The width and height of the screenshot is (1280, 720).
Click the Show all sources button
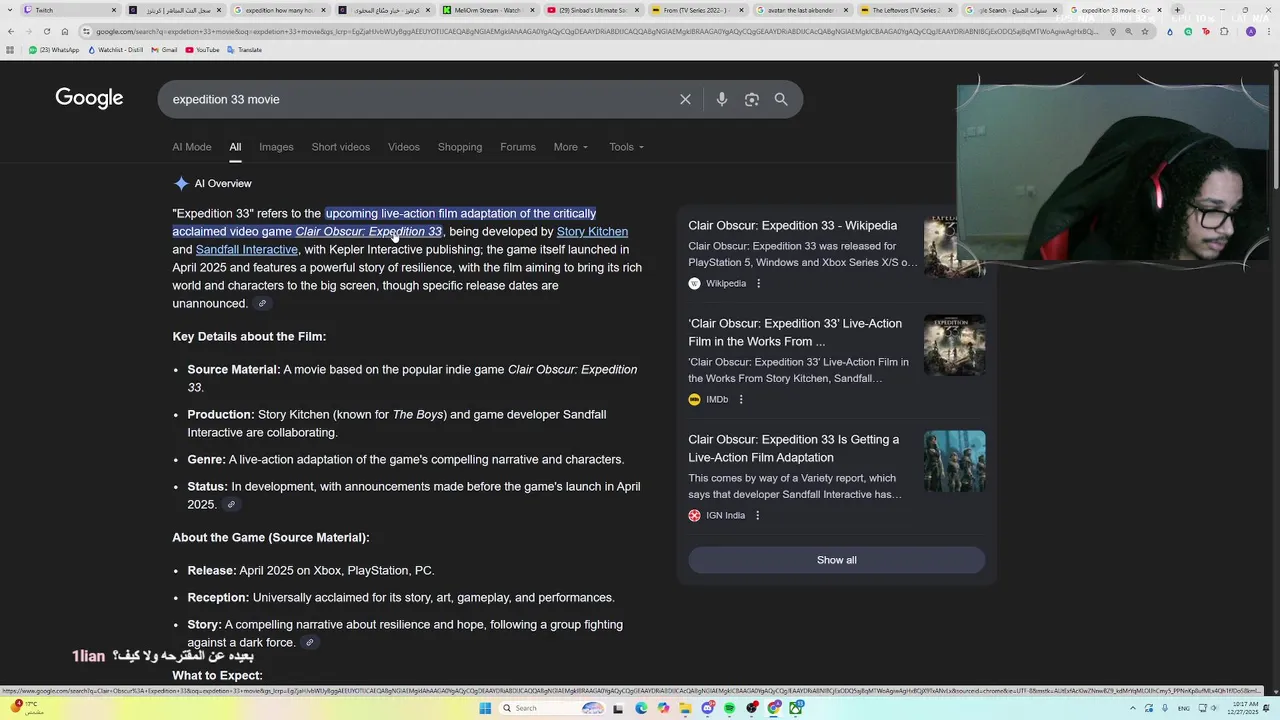[836, 560]
